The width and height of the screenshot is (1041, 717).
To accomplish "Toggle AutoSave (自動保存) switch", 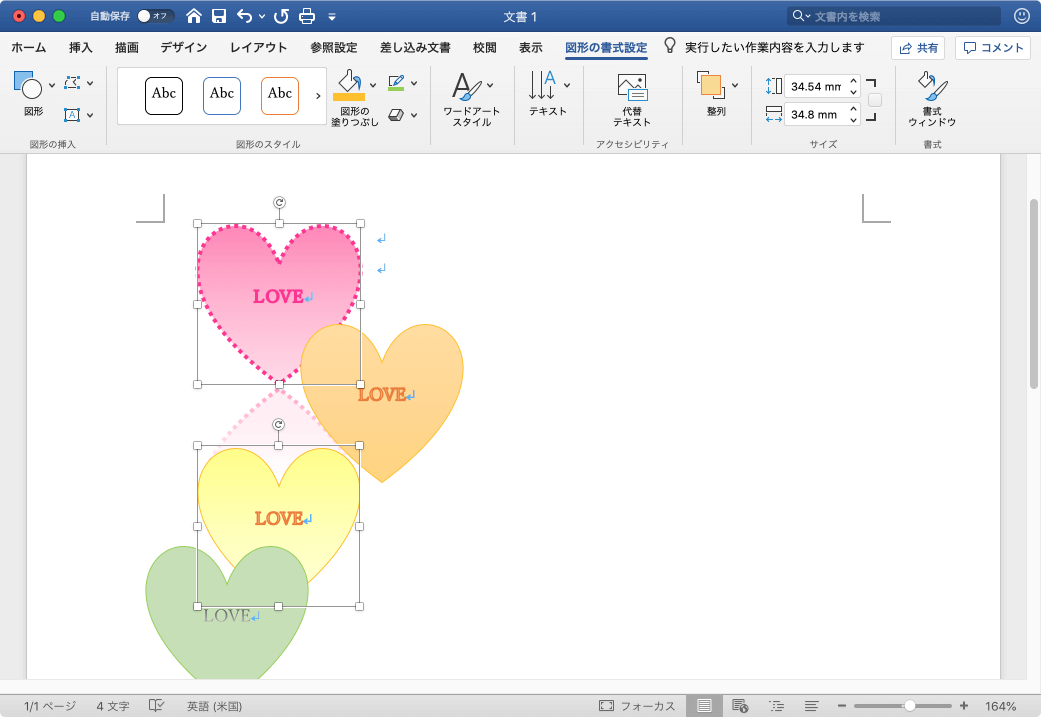I will (155, 16).
